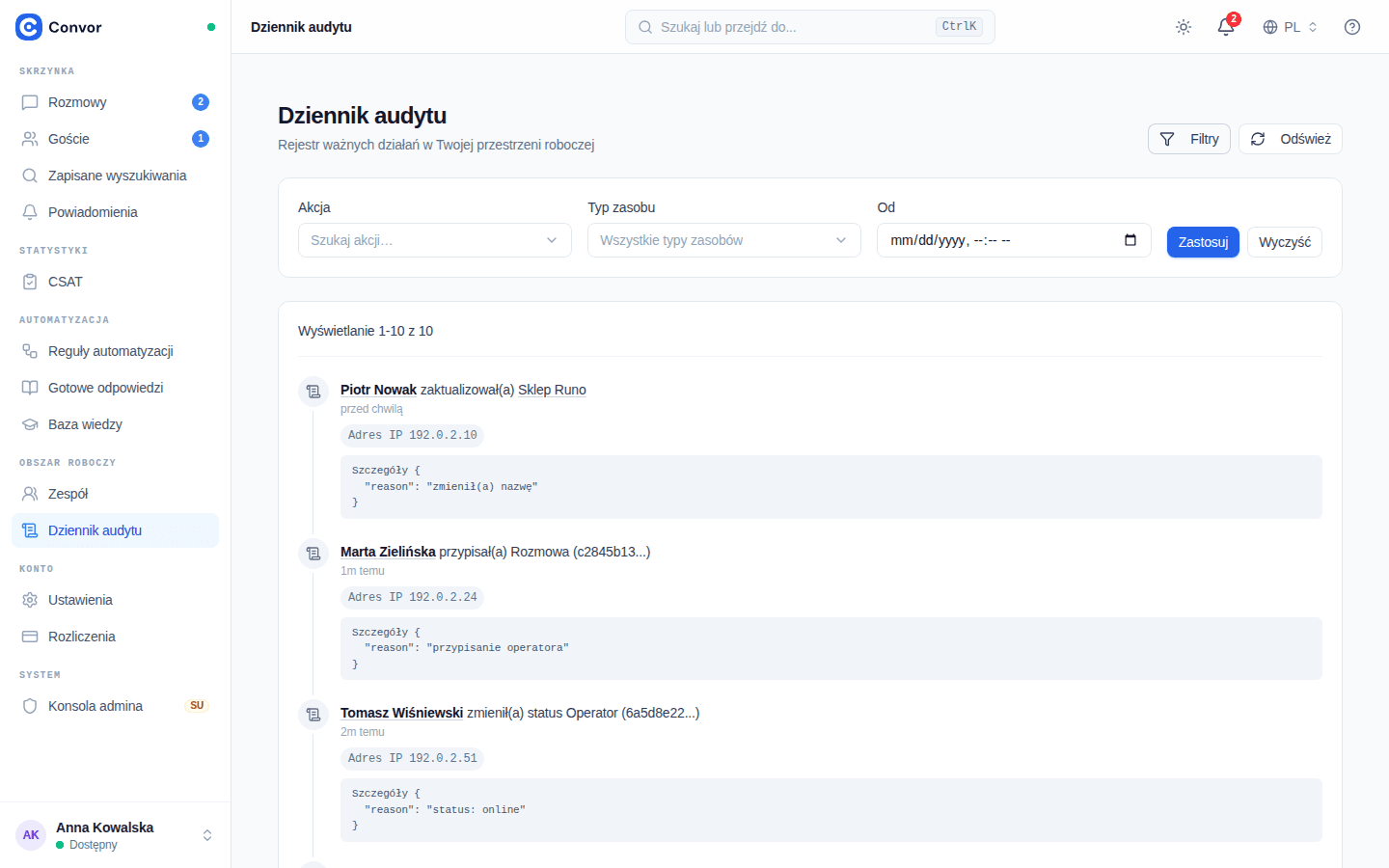Expand the Akcja search dropdown
Viewport: 1389px width, 868px height.
click(x=435, y=240)
